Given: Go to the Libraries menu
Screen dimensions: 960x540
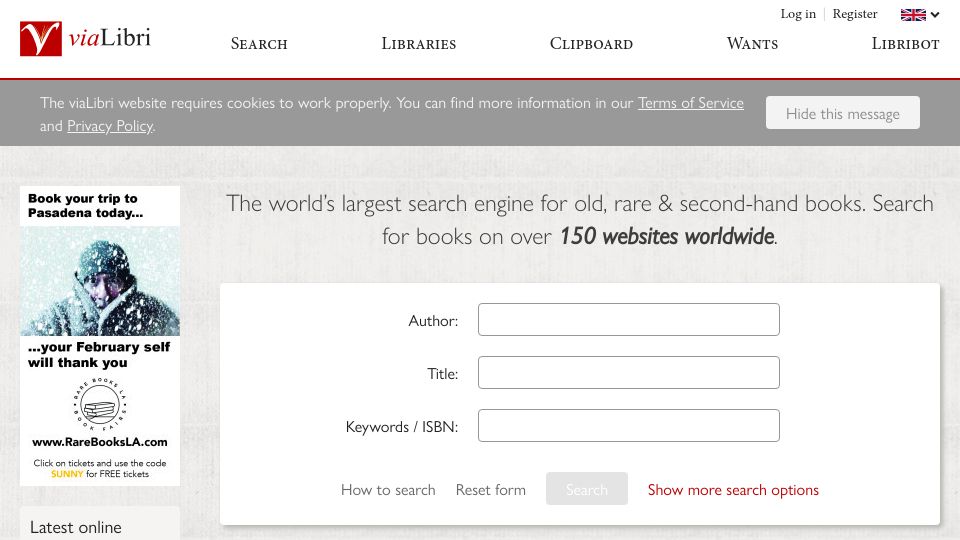Looking at the screenshot, I should pyautogui.click(x=419, y=44).
